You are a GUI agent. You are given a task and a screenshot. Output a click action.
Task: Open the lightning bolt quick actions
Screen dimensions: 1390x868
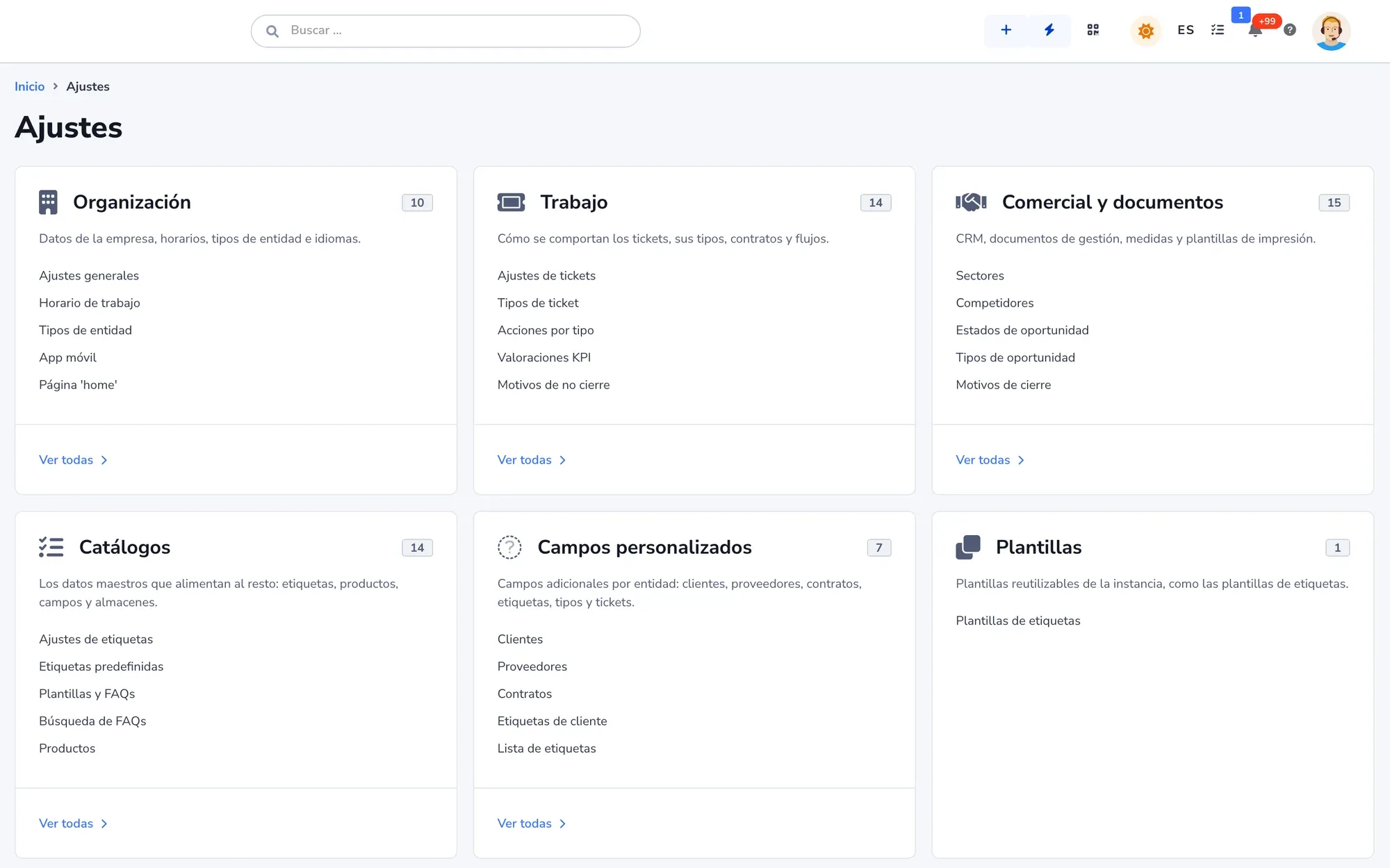pos(1049,30)
